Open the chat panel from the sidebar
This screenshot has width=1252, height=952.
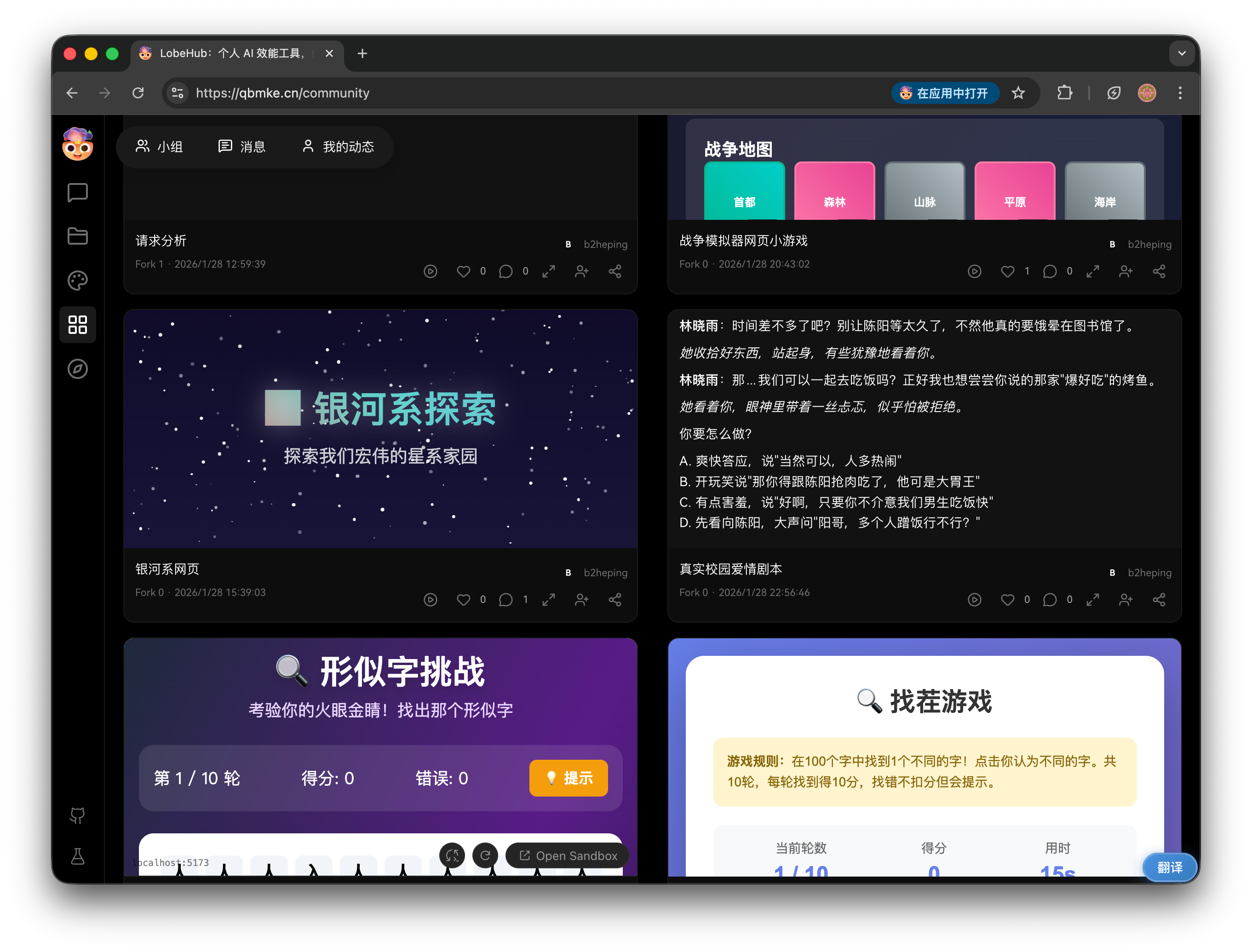coord(77,192)
